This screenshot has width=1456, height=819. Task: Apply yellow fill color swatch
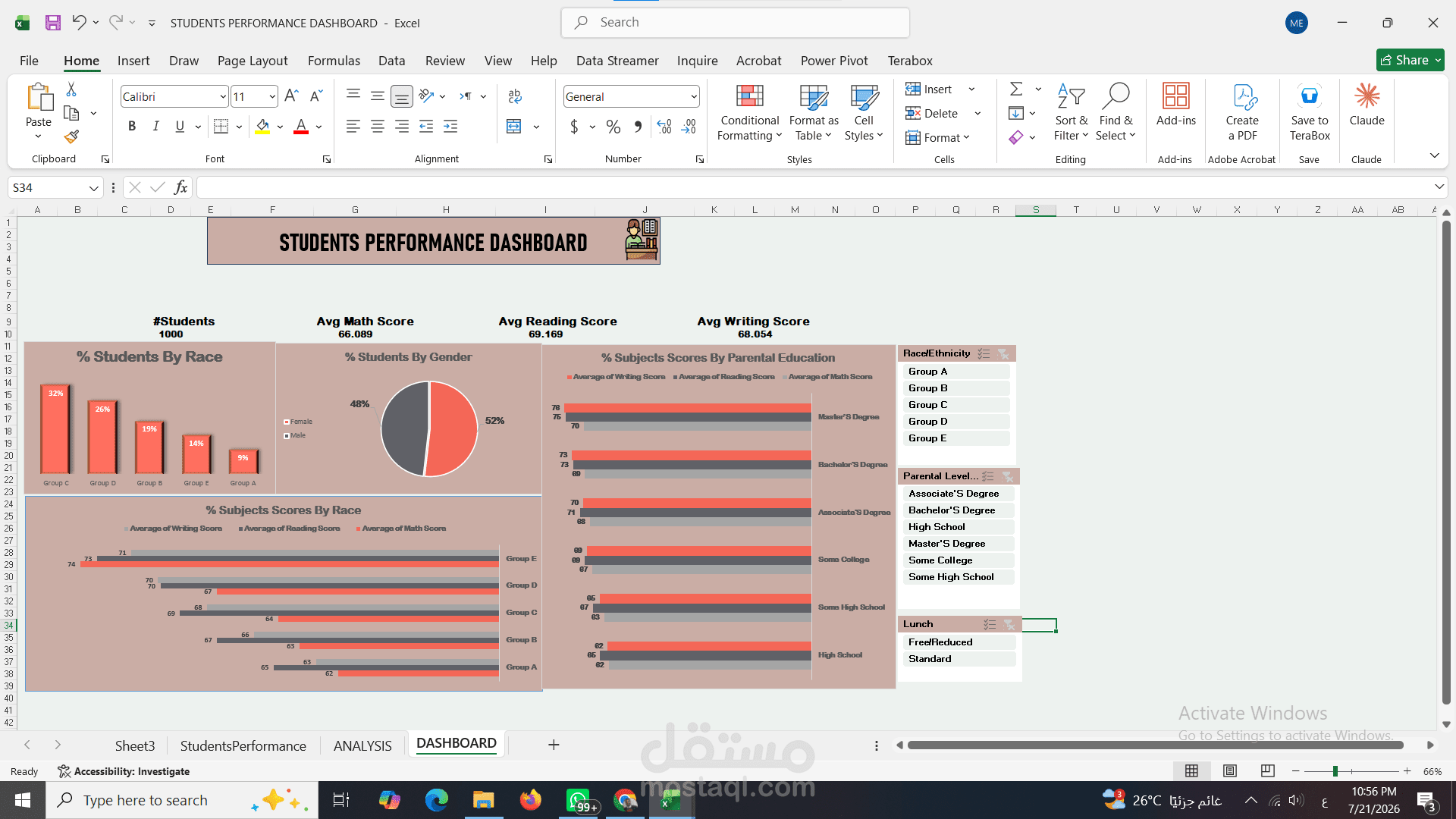(262, 127)
